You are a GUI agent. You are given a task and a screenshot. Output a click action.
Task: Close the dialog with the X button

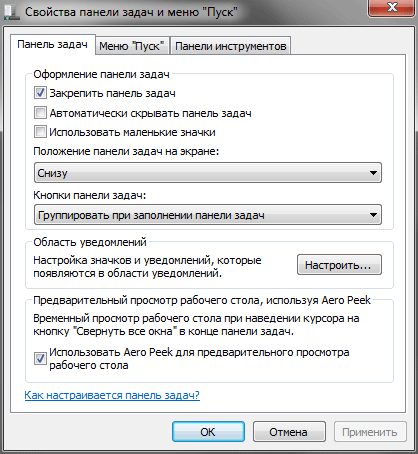(391, 7)
